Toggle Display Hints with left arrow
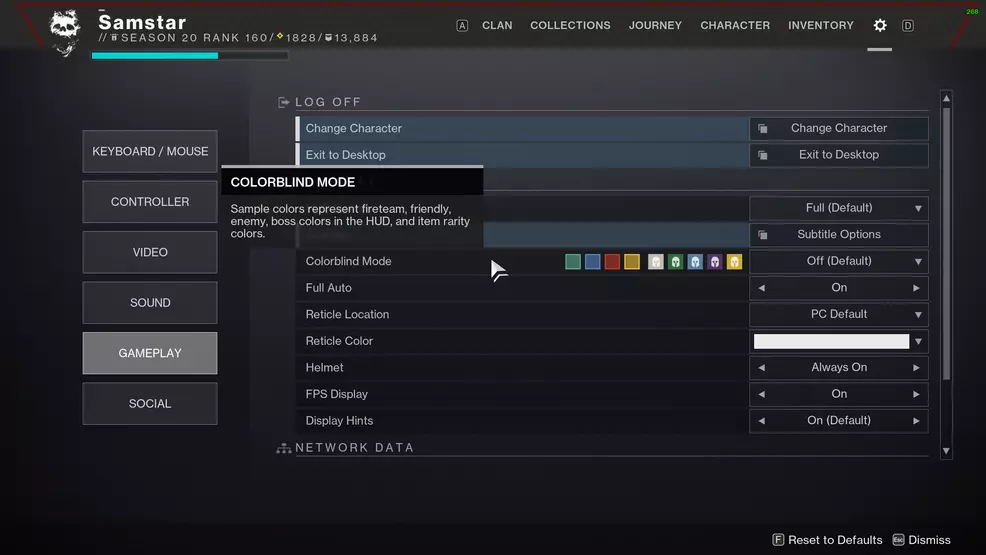 click(762, 420)
